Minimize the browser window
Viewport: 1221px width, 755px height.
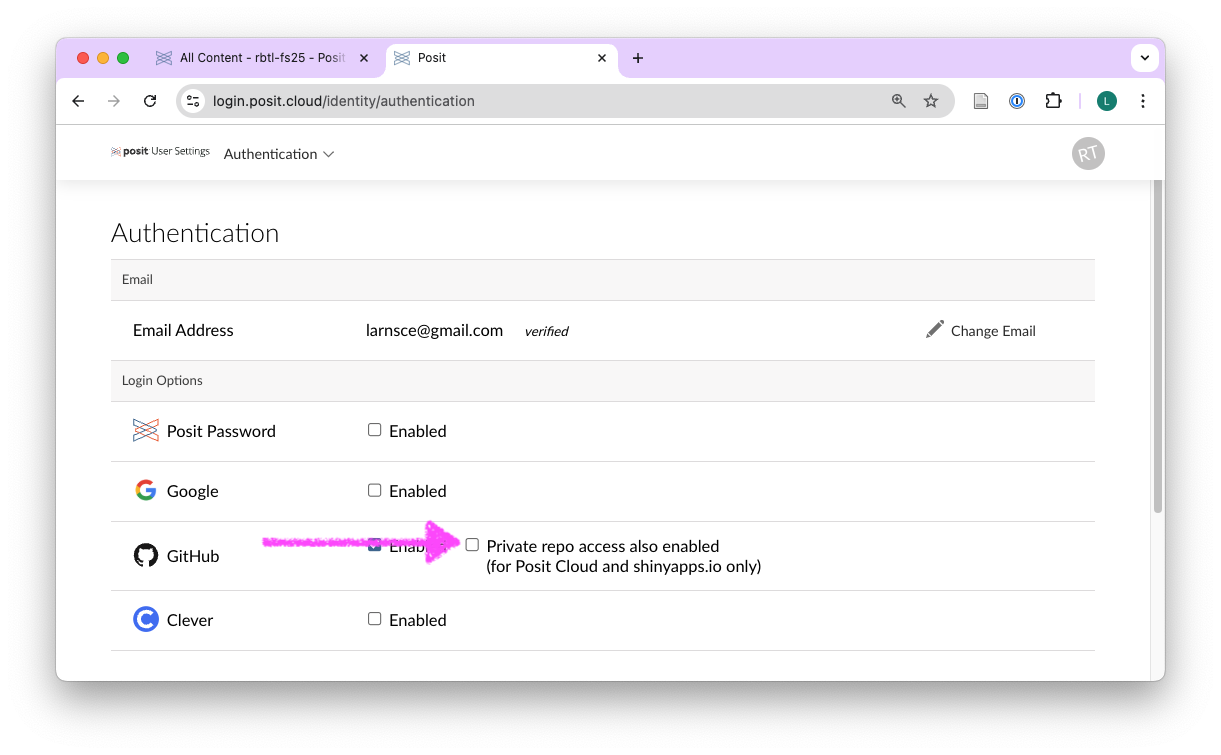[103, 58]
